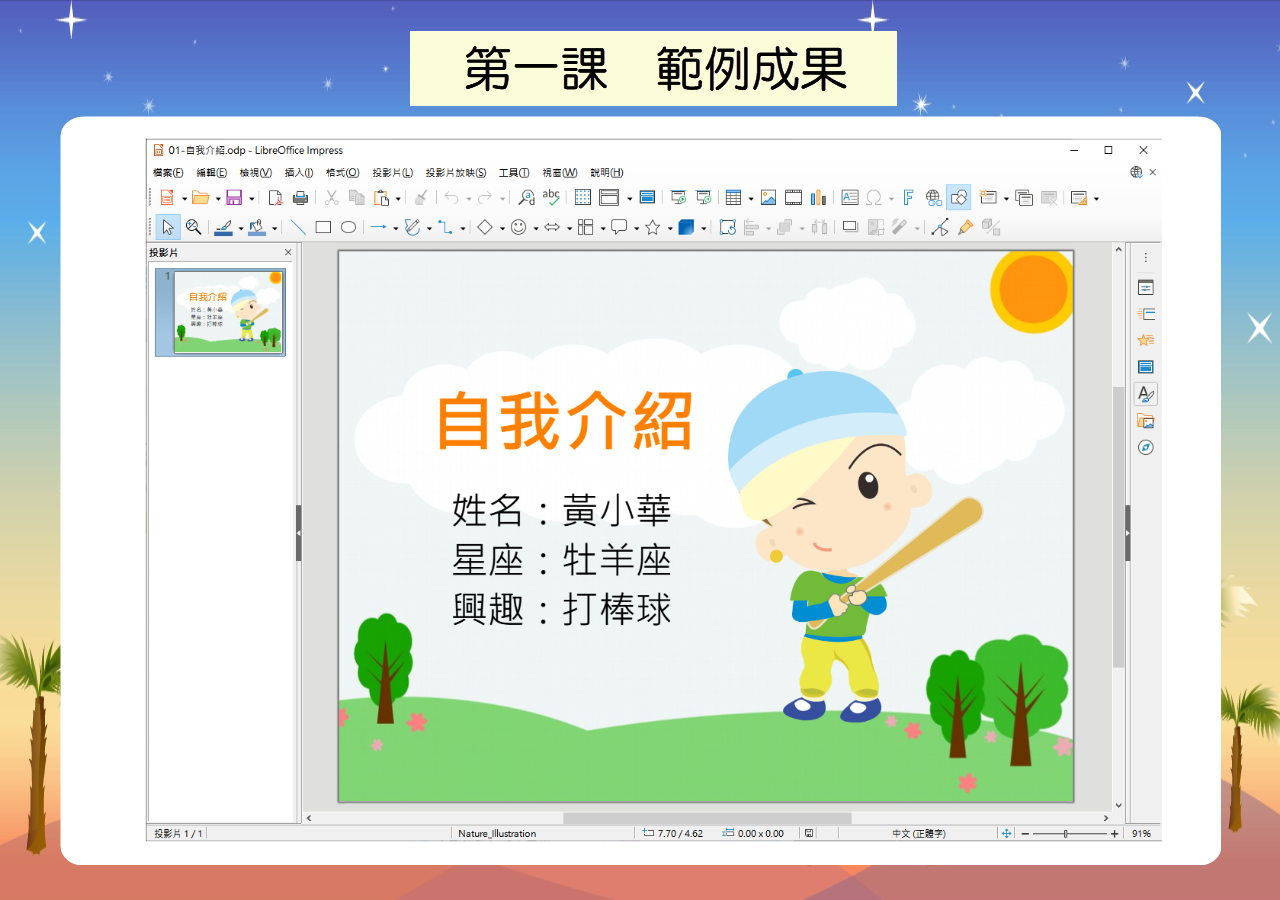Adjust the zoom slider handle
1280x900 pixels.
pyautogui.click(x=1067, y=833)
